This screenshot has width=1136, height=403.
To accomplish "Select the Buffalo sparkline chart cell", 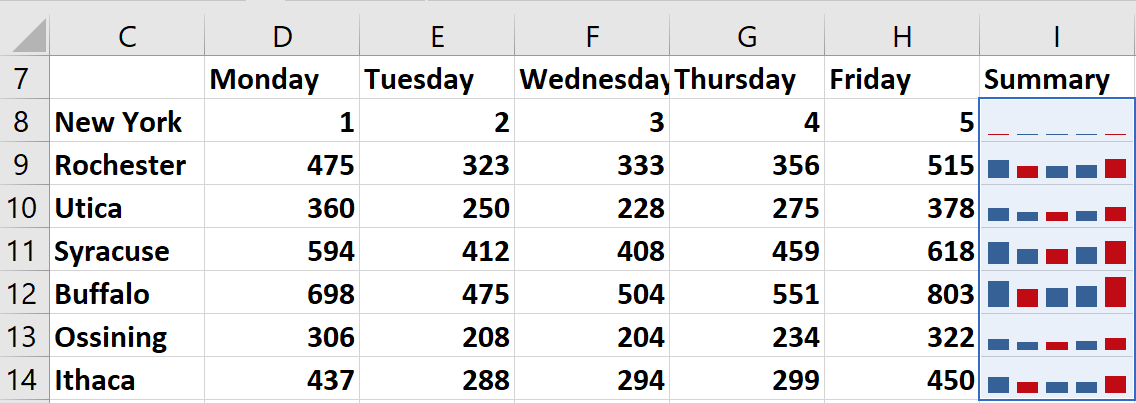I will (1057, 294).
